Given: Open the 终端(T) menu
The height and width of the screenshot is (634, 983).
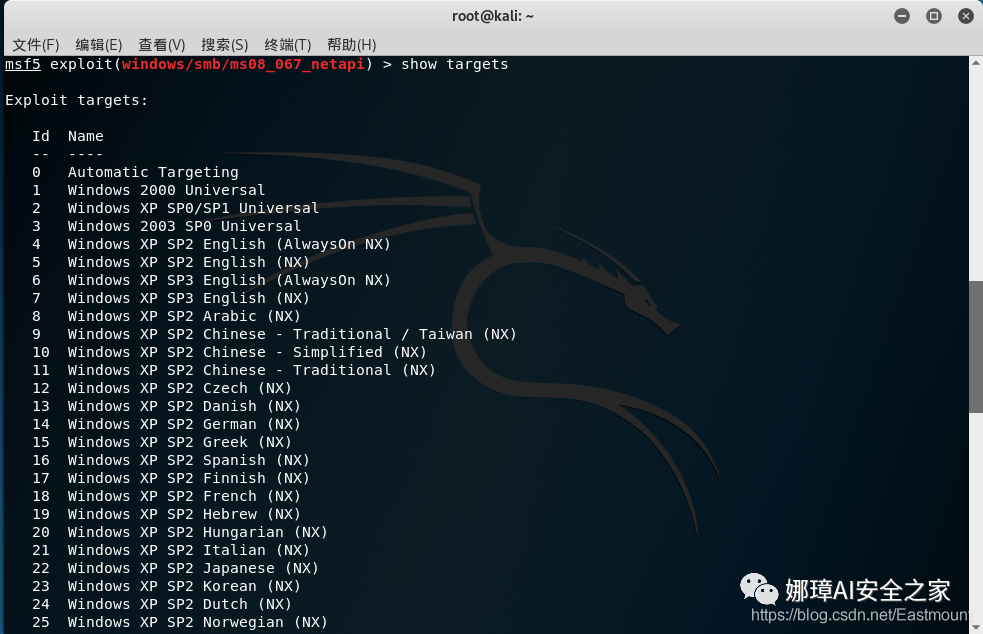Looking at the screenshot, I should pos(288,45).
